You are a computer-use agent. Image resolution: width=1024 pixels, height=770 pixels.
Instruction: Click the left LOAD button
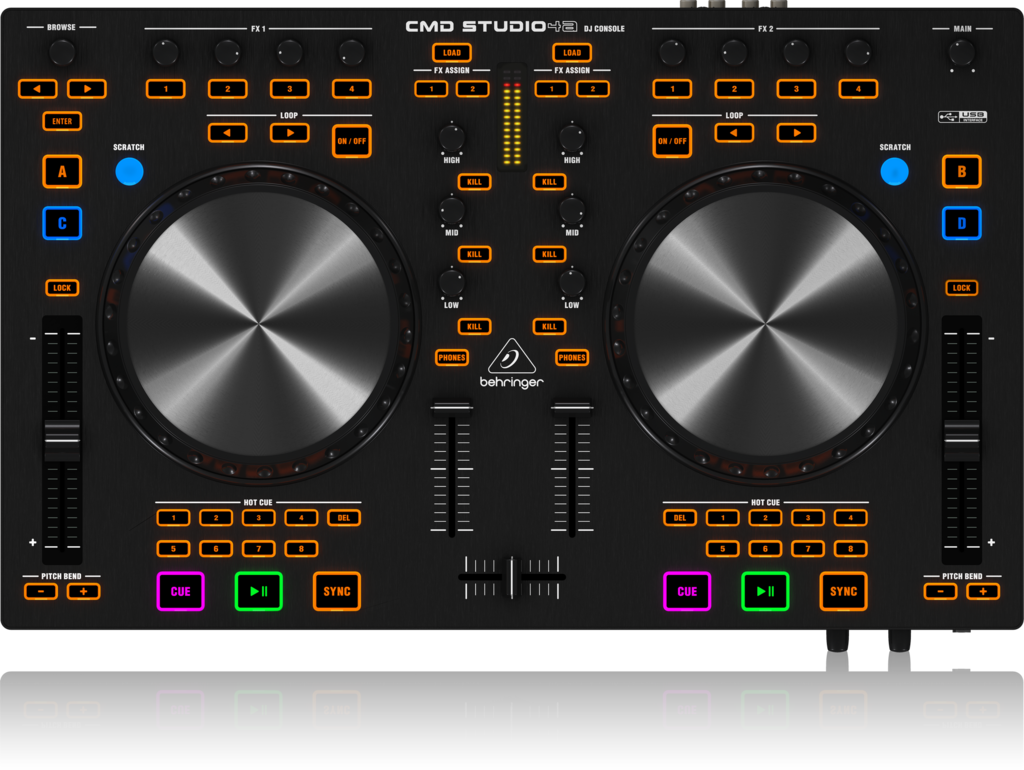point(452,53)
